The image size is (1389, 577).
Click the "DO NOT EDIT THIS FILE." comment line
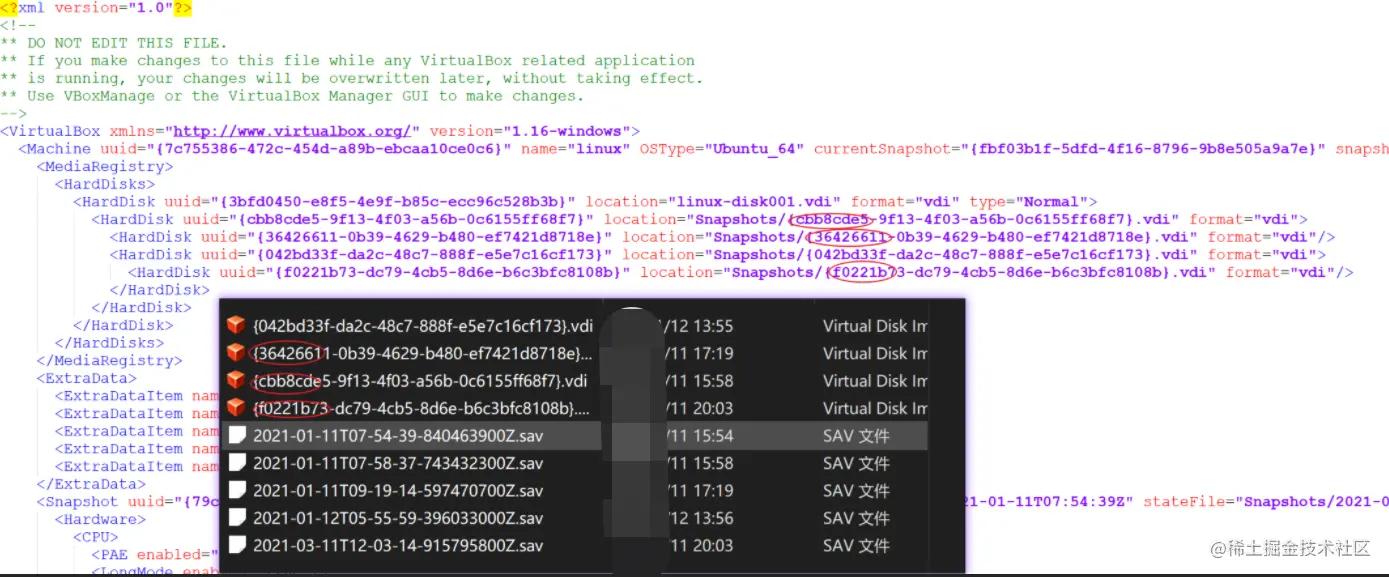tap(114, 43)
